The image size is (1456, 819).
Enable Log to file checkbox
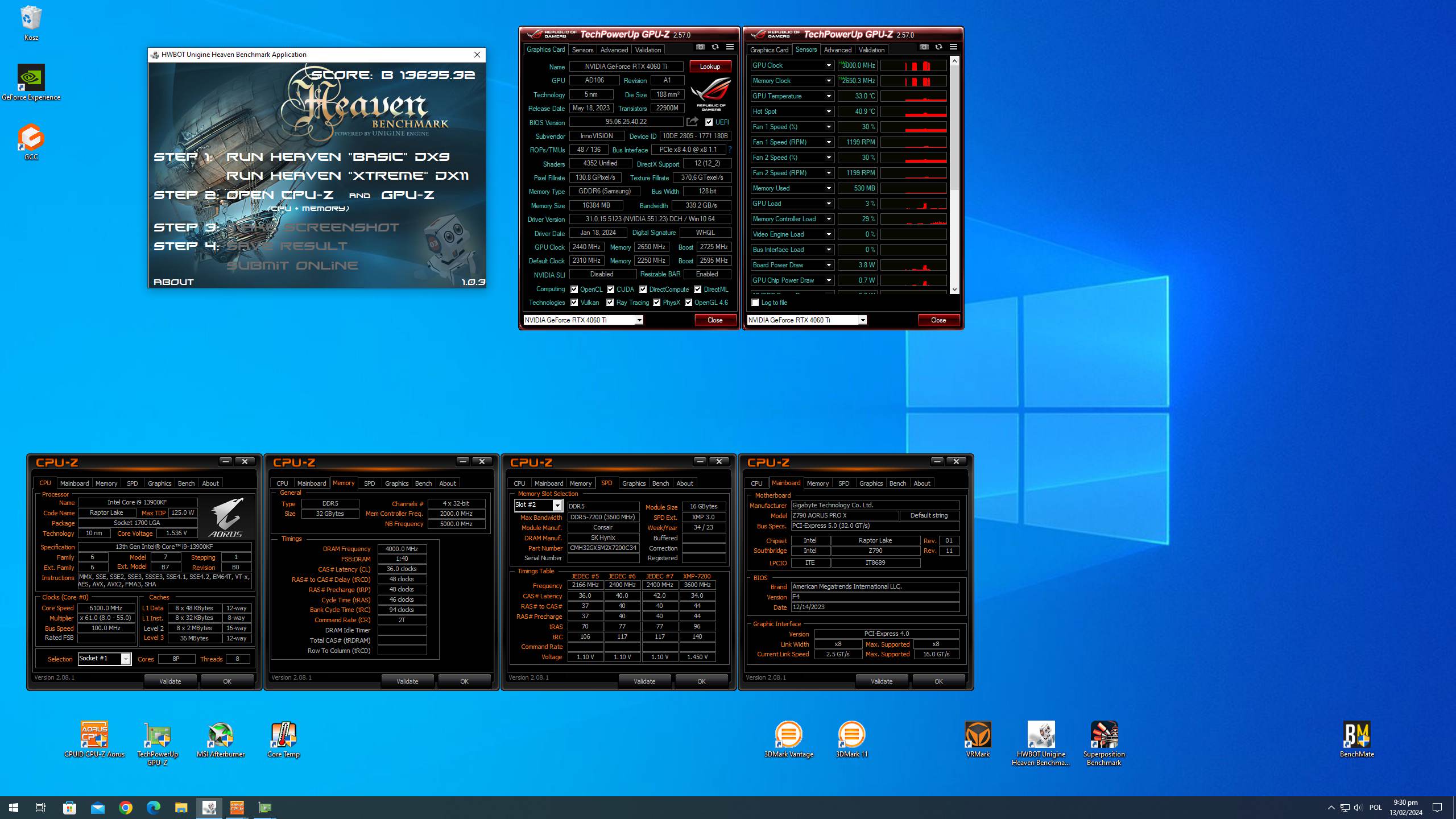tap(755, 303)
